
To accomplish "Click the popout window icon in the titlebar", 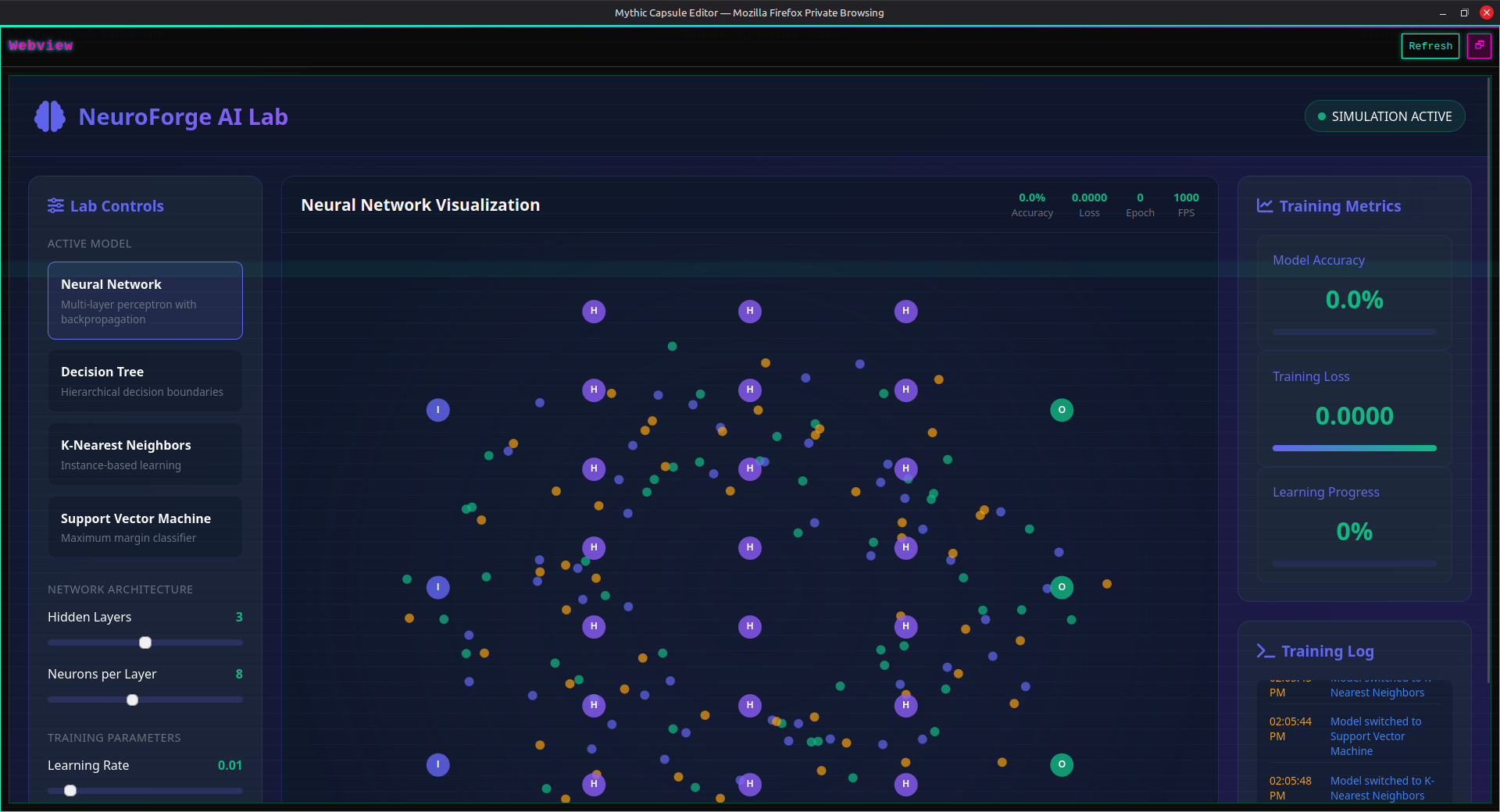I will (x=1480, y=45).
